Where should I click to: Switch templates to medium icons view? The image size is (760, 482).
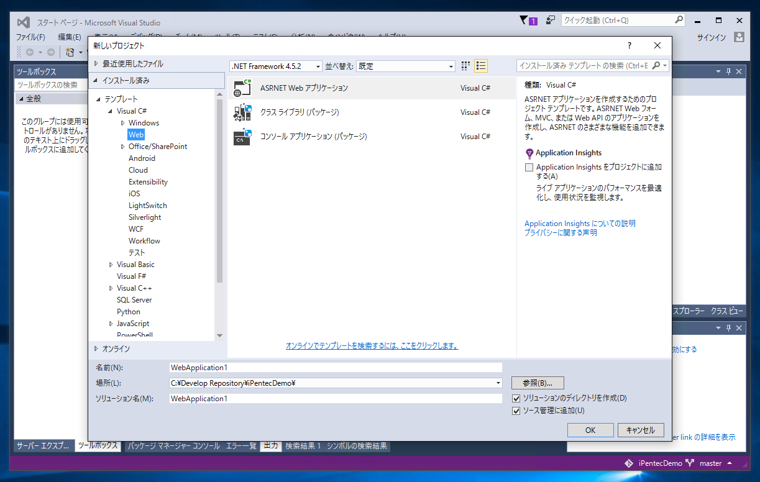465,65
